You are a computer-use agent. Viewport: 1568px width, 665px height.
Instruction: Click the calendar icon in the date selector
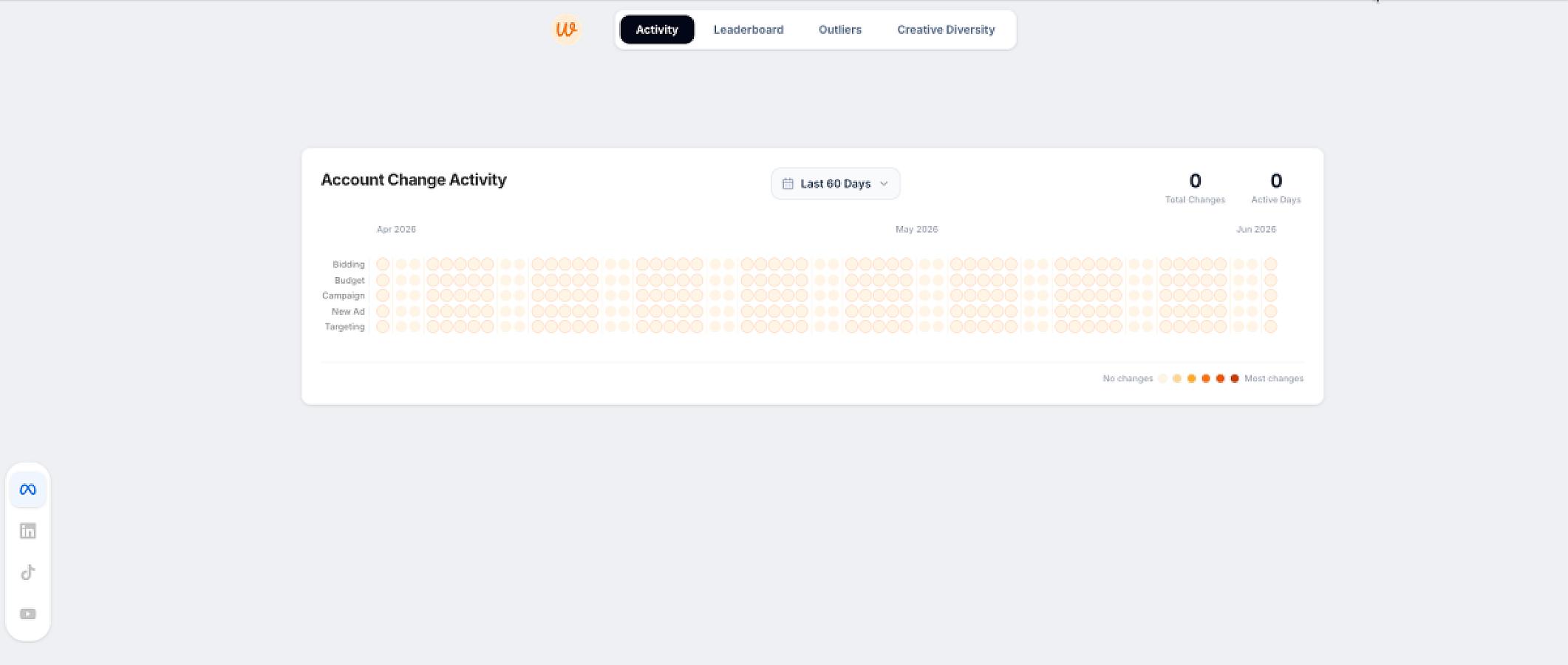pos(788,183)
